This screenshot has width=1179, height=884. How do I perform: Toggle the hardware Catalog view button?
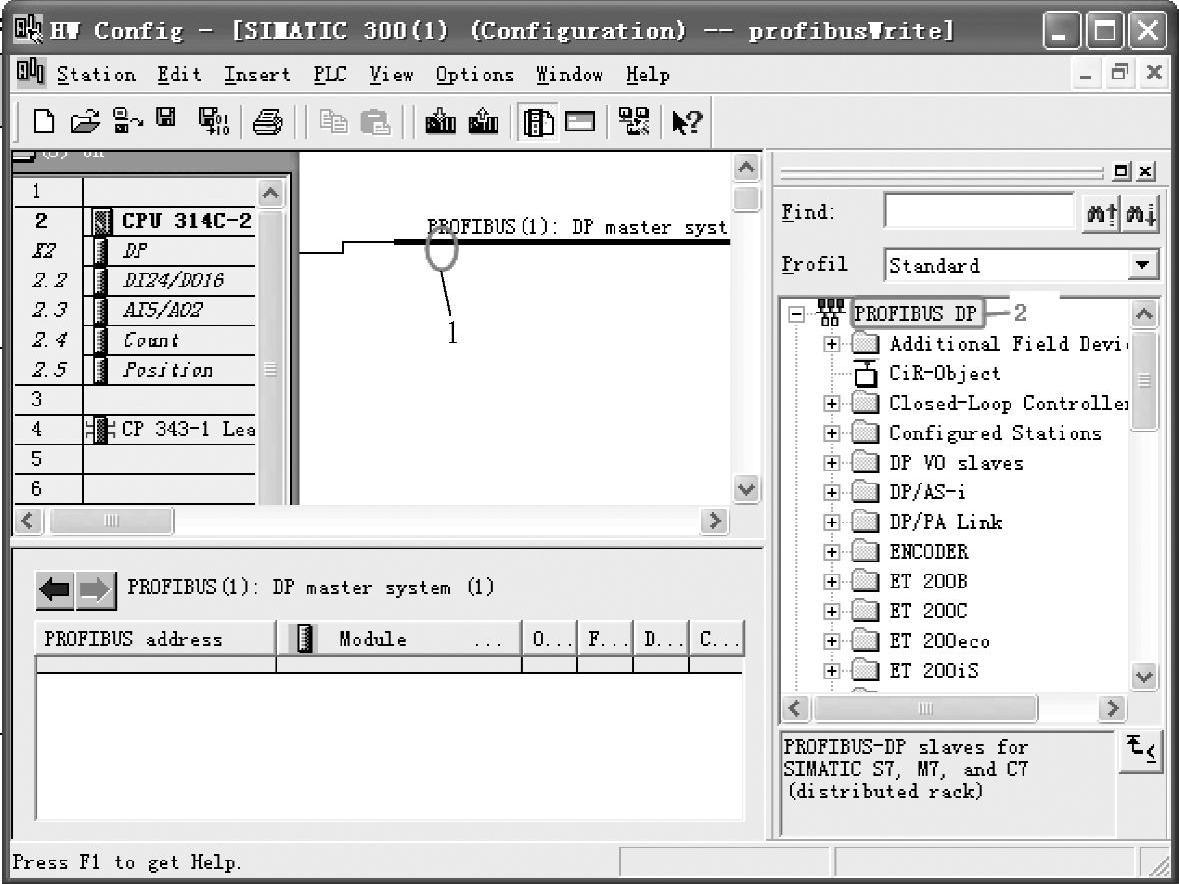538,122
